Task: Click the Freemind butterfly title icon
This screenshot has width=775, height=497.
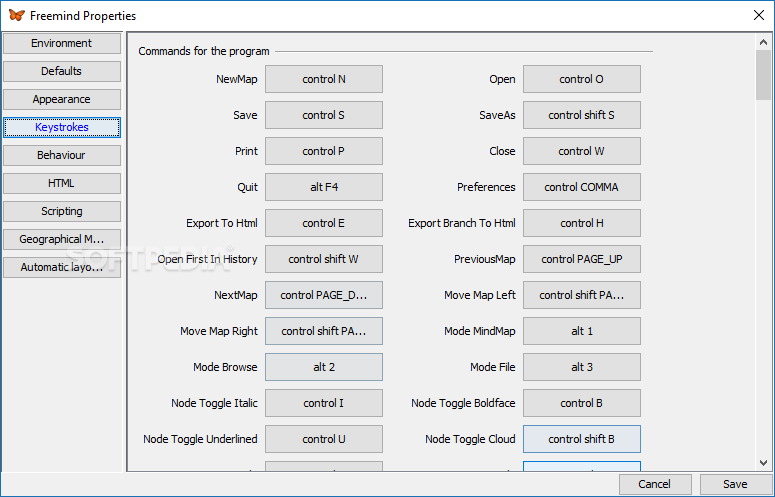Action: (16, 15)
